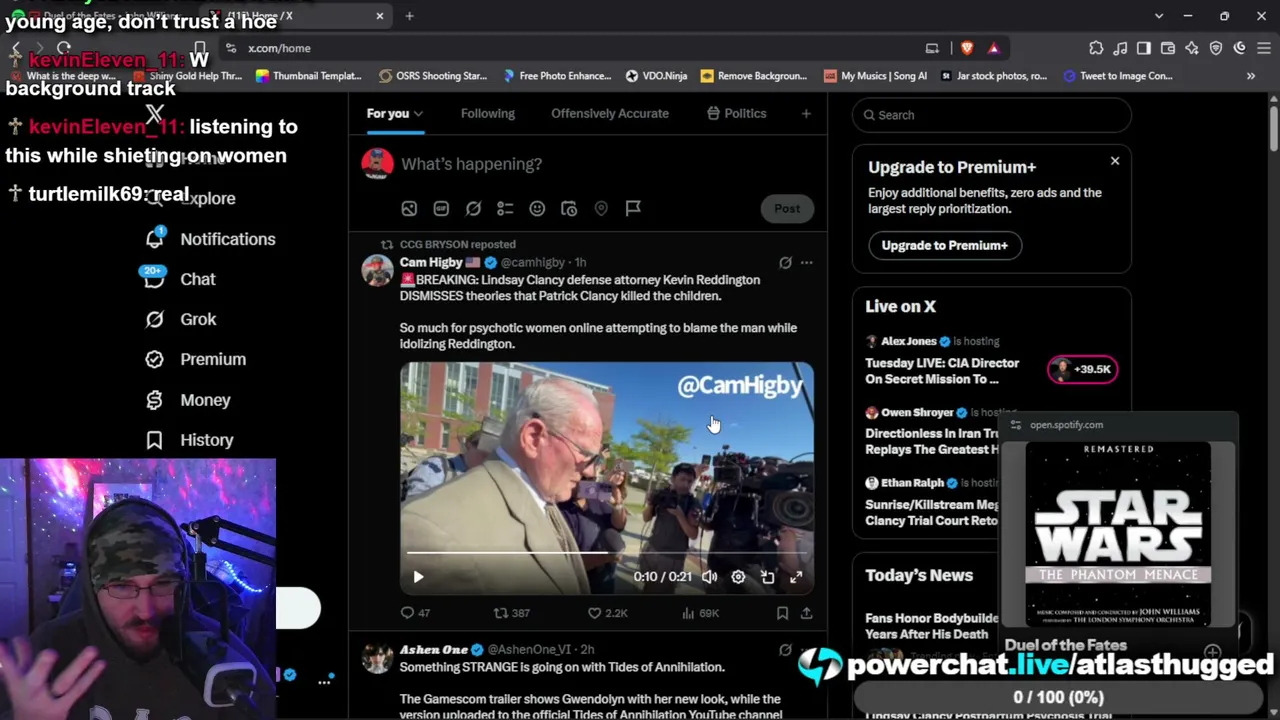Open the OSRS Shooting Star bookmark
The height and width of the screenshot is (720, 1280).
click(433, 76)
